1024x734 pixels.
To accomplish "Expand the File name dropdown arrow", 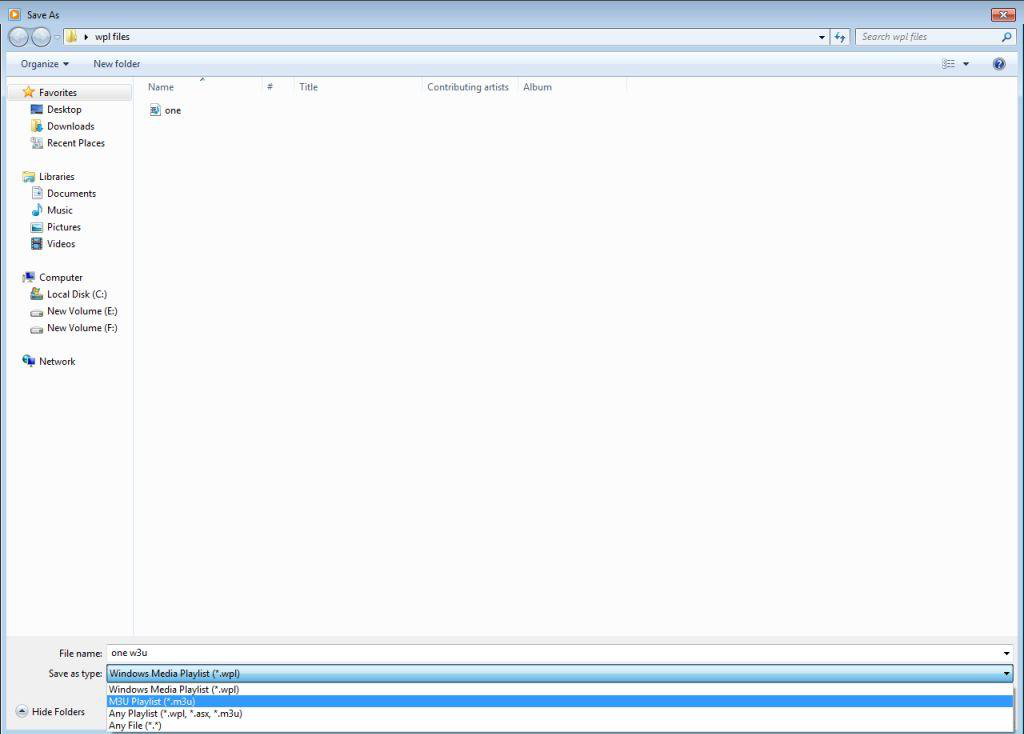I will point(1006,653).
